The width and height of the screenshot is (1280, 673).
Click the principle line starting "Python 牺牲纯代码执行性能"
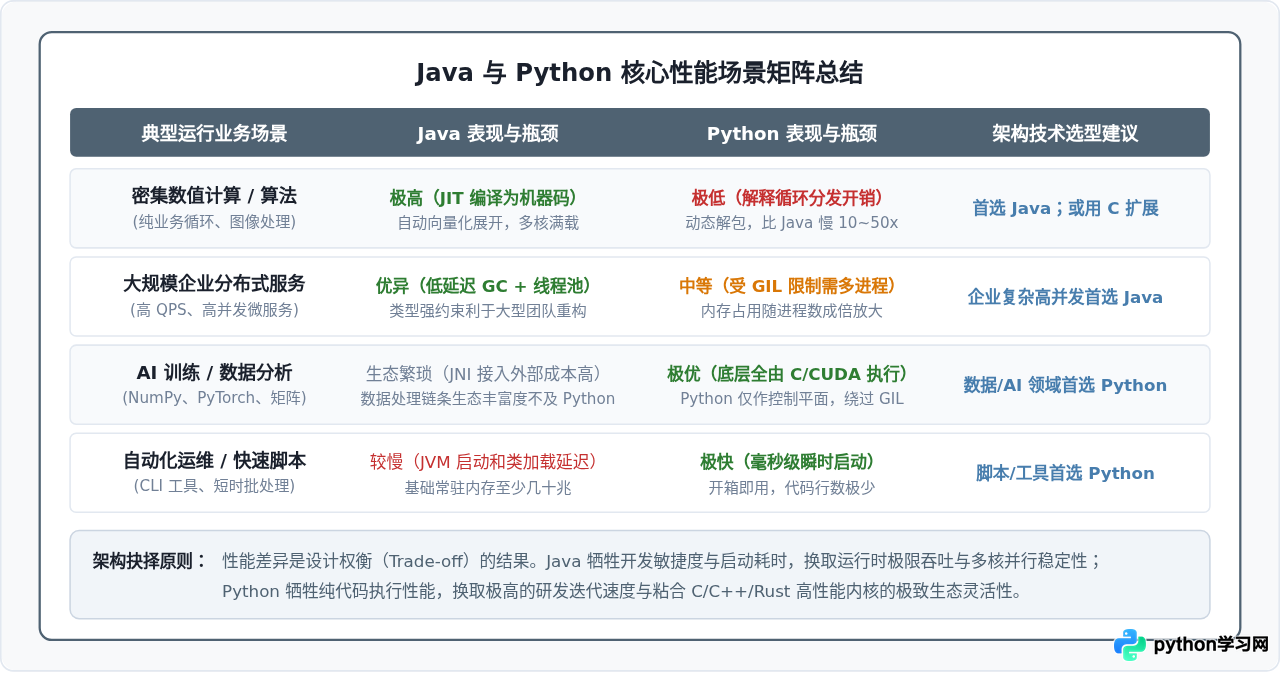coord(625,591)
